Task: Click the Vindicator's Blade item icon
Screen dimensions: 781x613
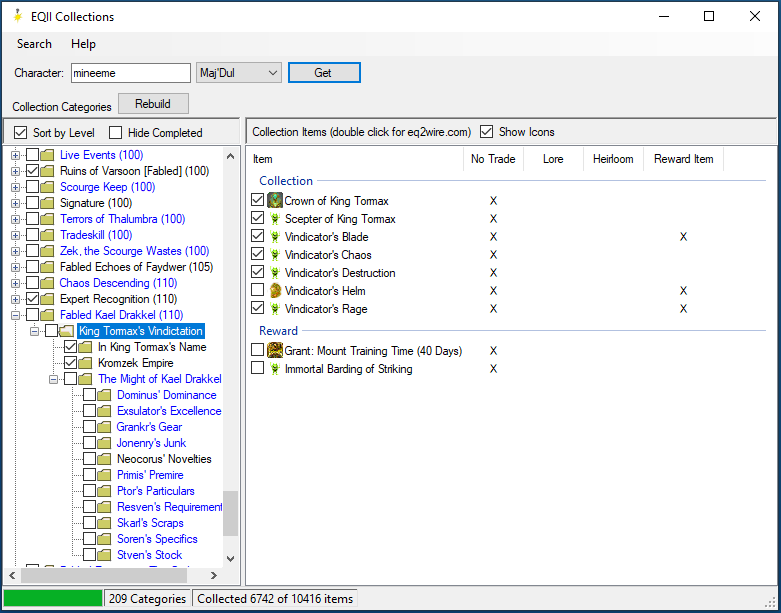Action: (x=275, y=237)
